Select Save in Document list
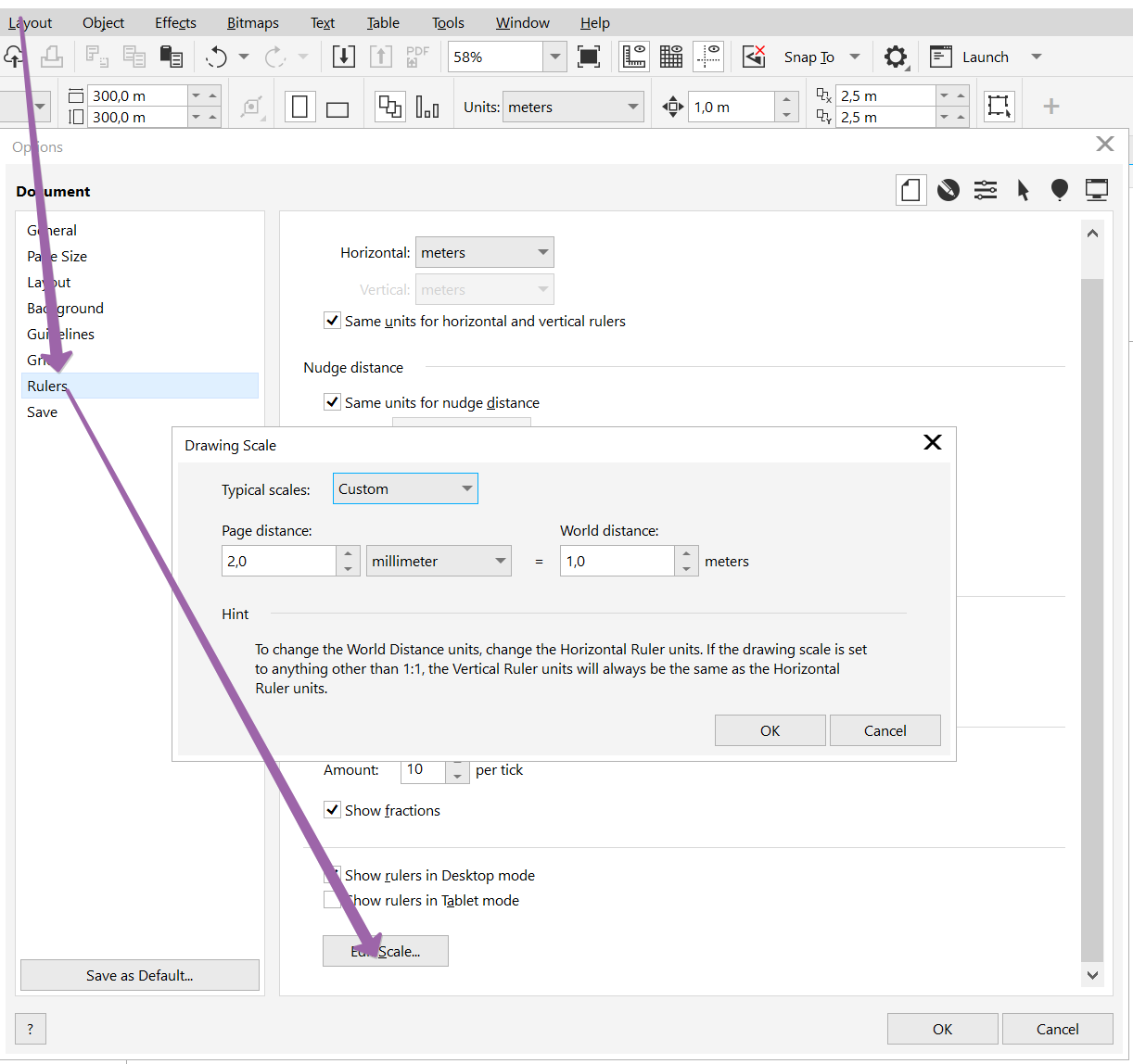 point(43,412)
